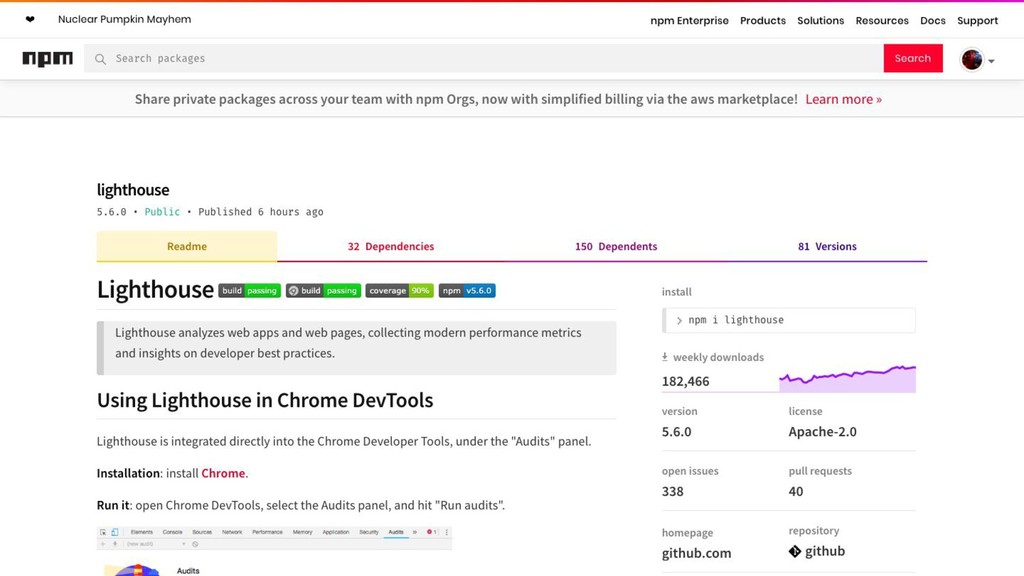
Task: Click the DevTools screenshot image
Action: (x=274, y=551)
